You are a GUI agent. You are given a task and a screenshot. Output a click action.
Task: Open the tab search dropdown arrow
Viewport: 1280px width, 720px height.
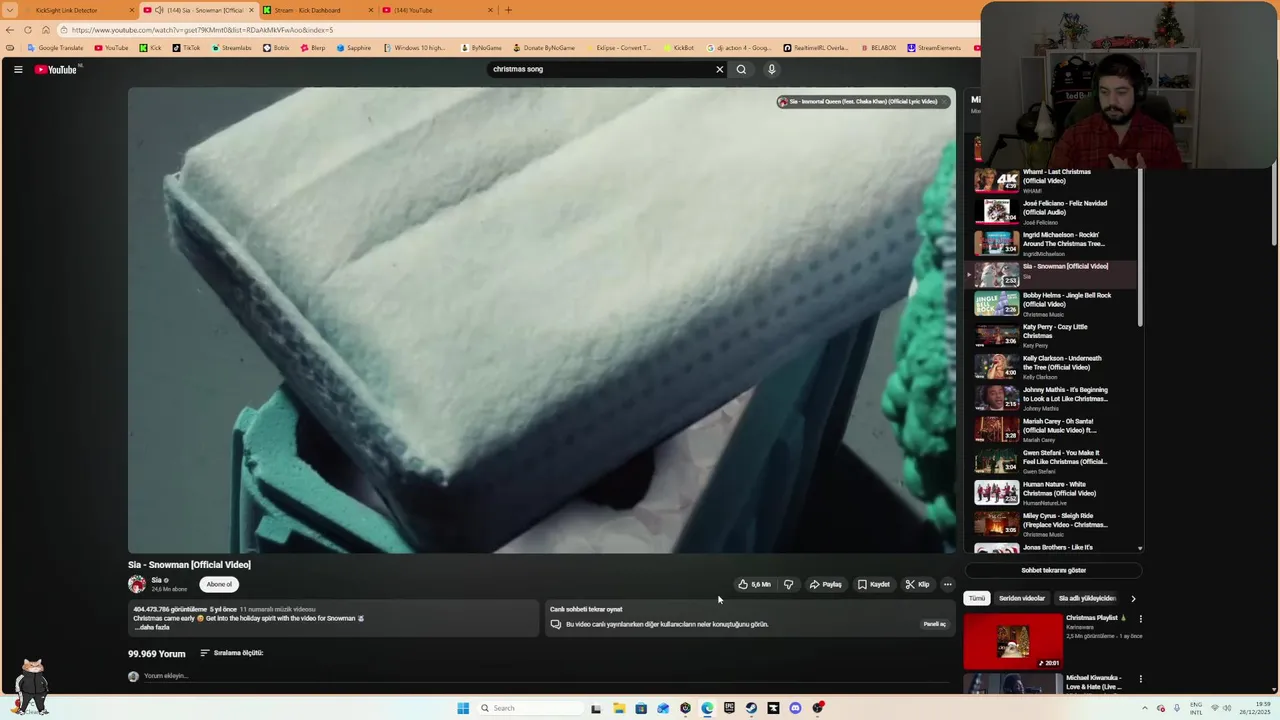(10, 10)
